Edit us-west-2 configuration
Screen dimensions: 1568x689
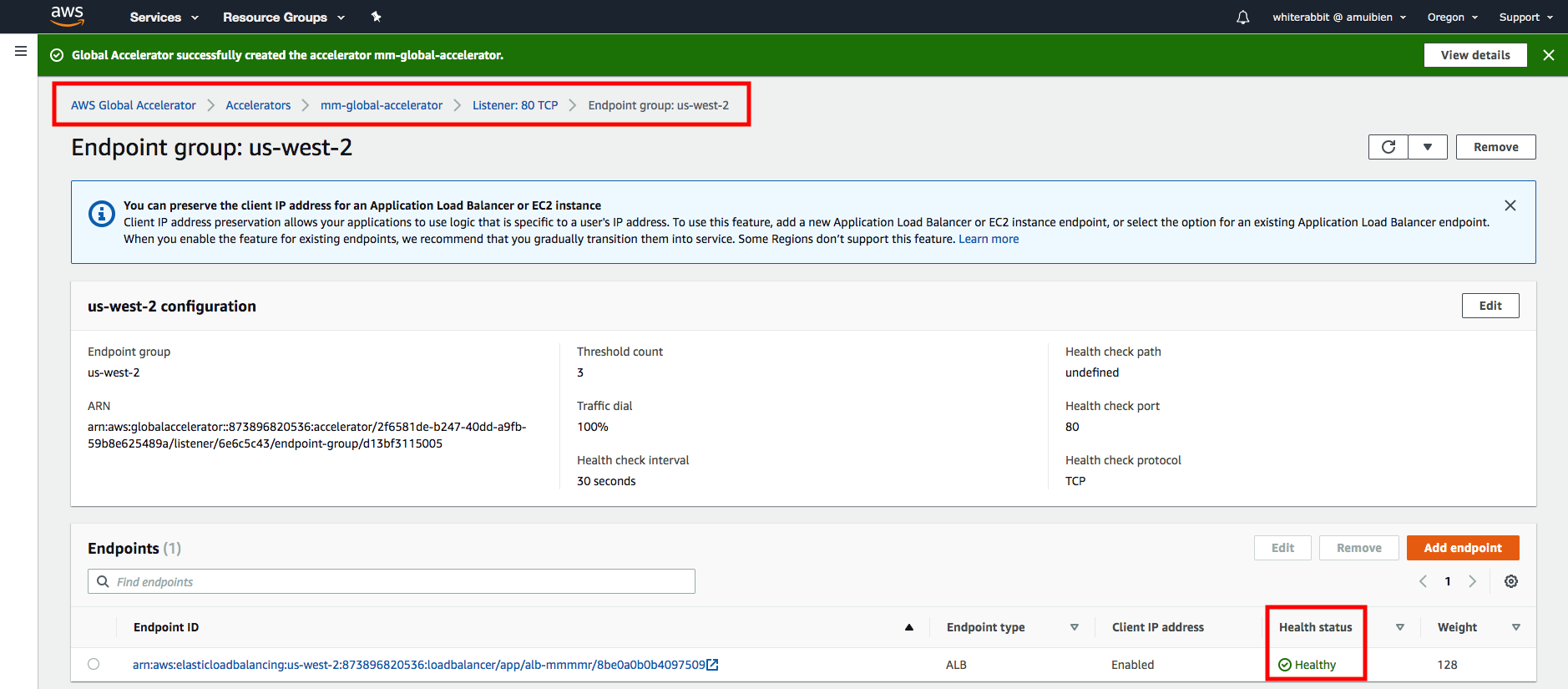click(1490, 306)
